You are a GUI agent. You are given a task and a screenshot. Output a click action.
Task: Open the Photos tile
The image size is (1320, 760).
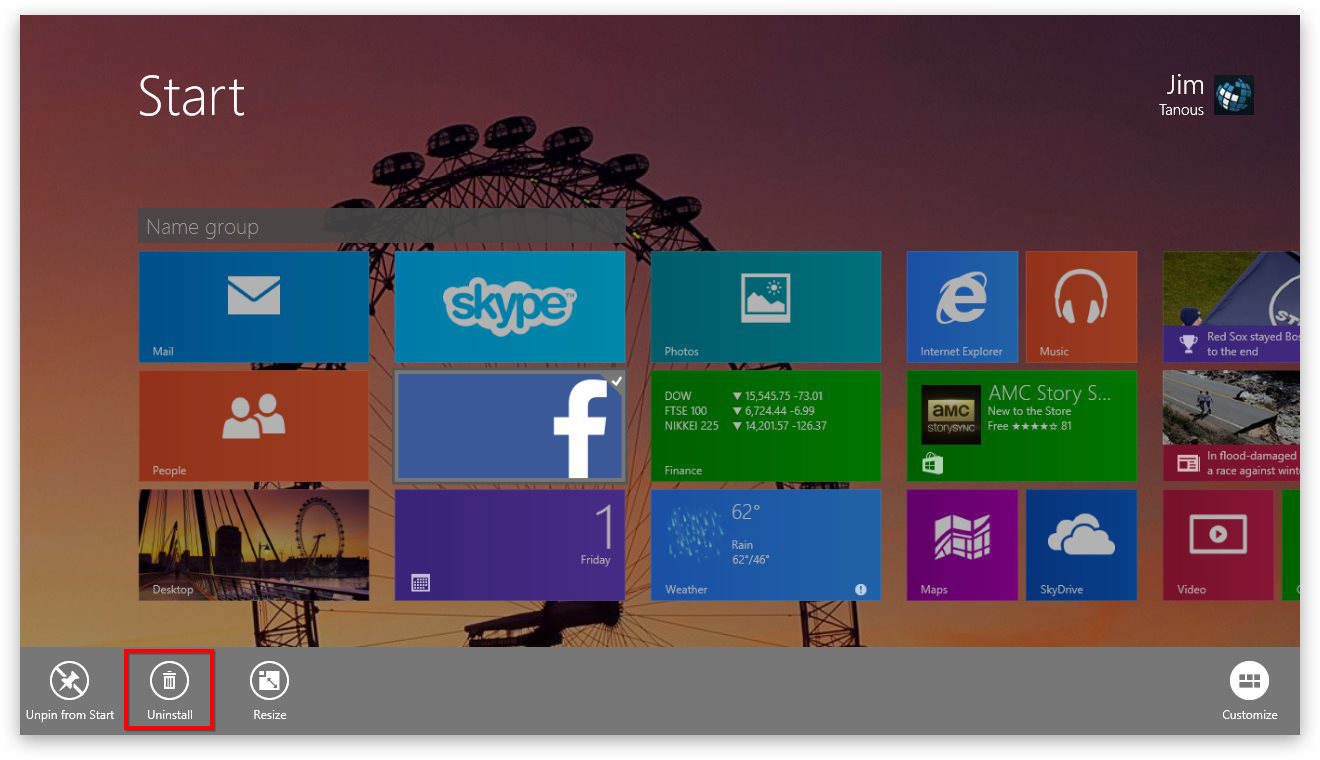click(766, 306)
